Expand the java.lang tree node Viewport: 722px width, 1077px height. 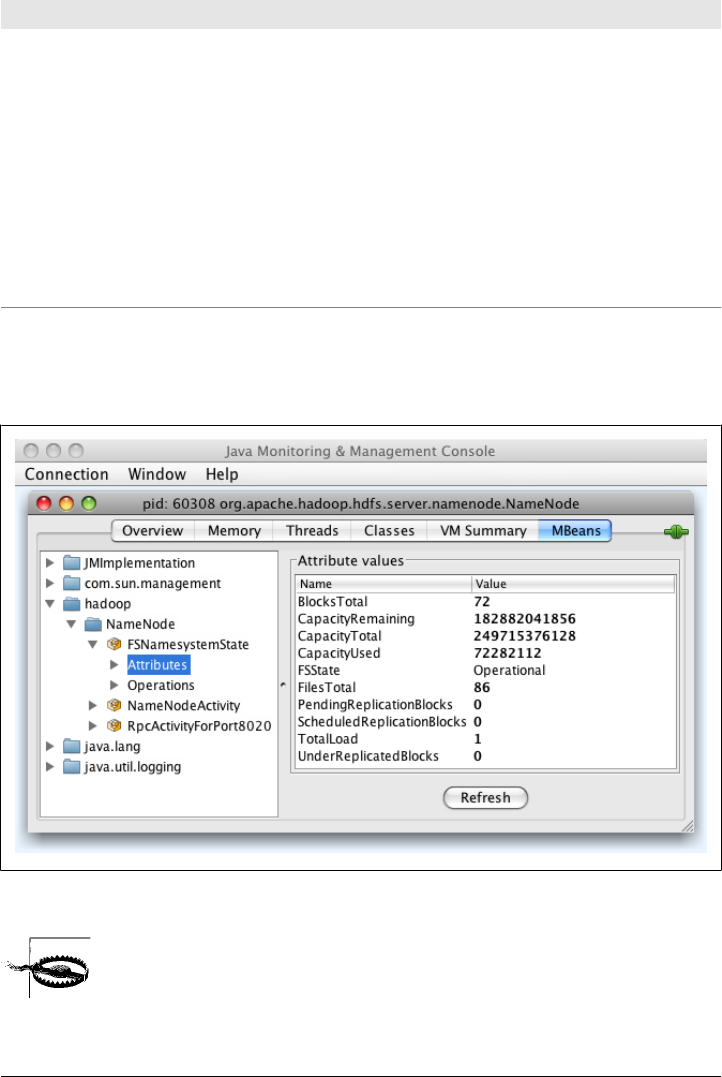pos(49,746)
